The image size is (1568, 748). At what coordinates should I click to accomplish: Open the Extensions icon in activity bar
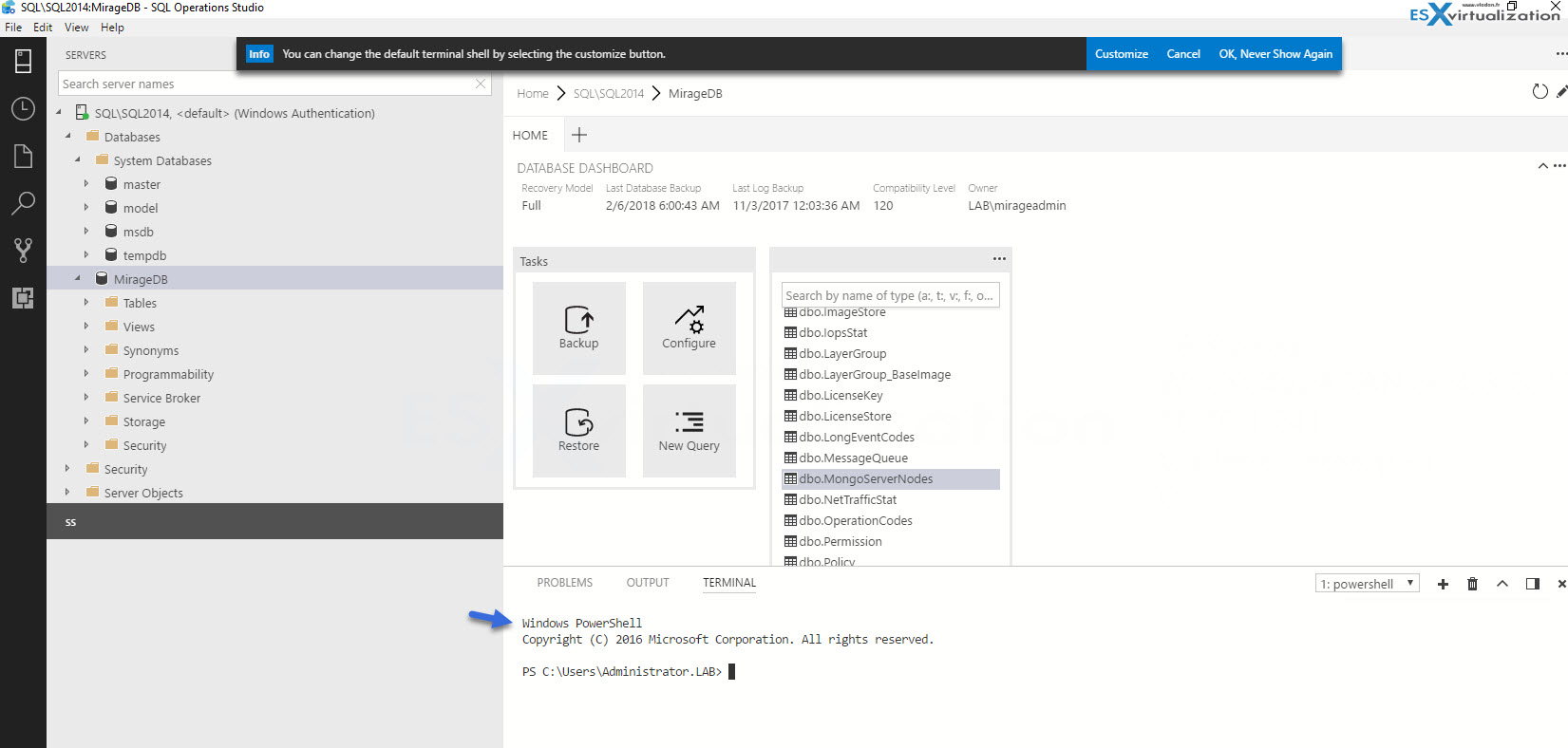(23, 298)
